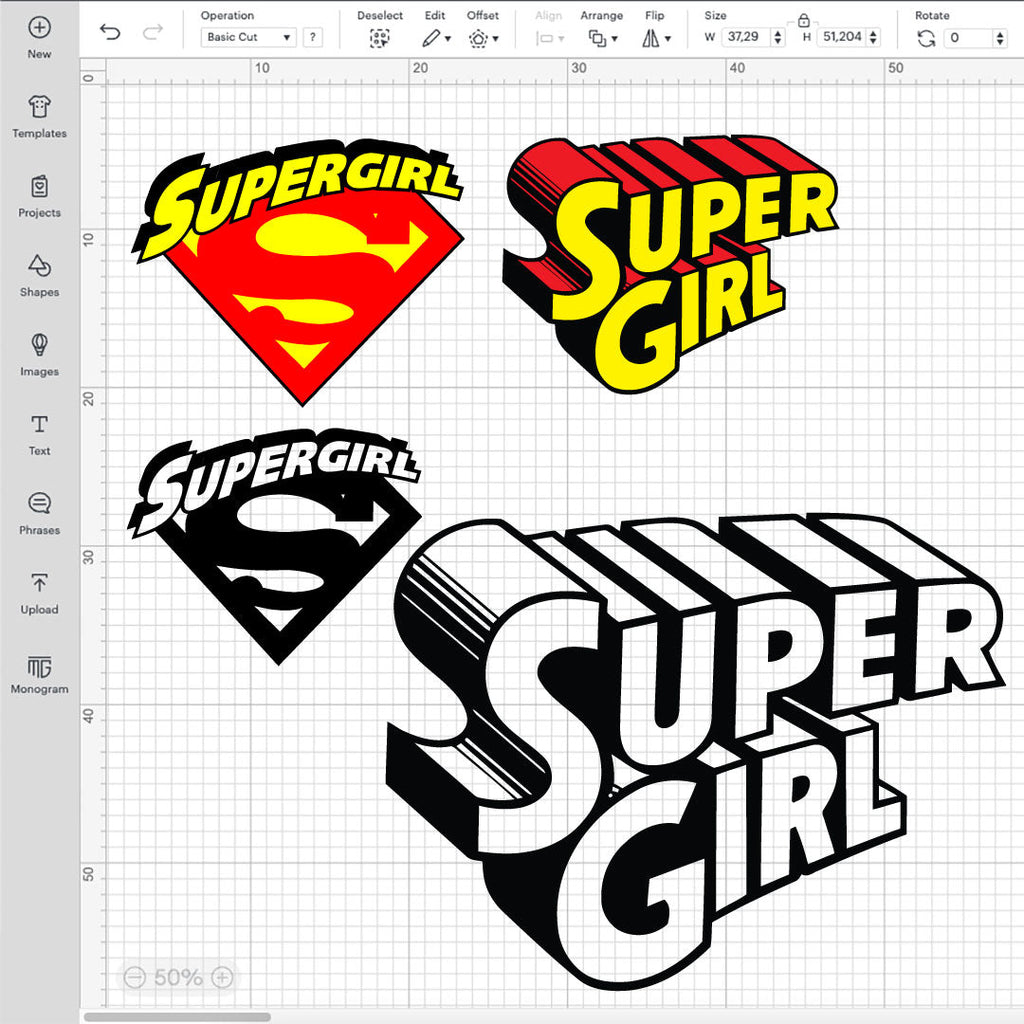This screenshot has width=1024, height=1024.
Task: Expand the Arrange dropdown arrow
Action: tap(615, 39)
